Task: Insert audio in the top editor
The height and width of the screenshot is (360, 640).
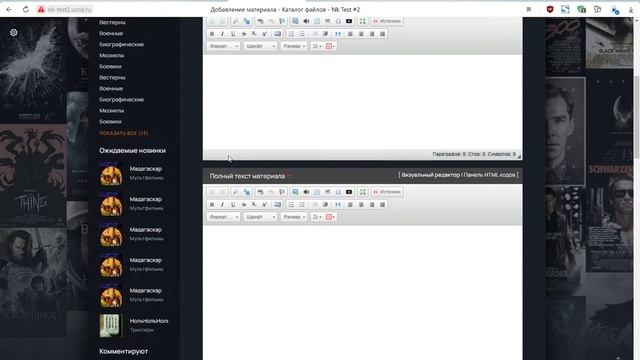Action: point(306,21)
